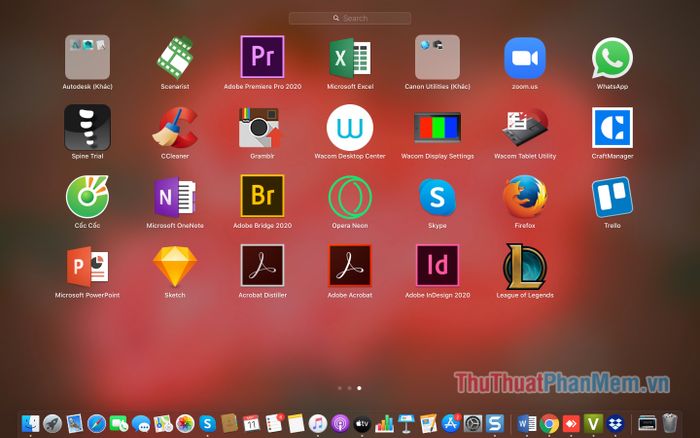Click the Launchpad Search field
700x438 pixels.
350,18
